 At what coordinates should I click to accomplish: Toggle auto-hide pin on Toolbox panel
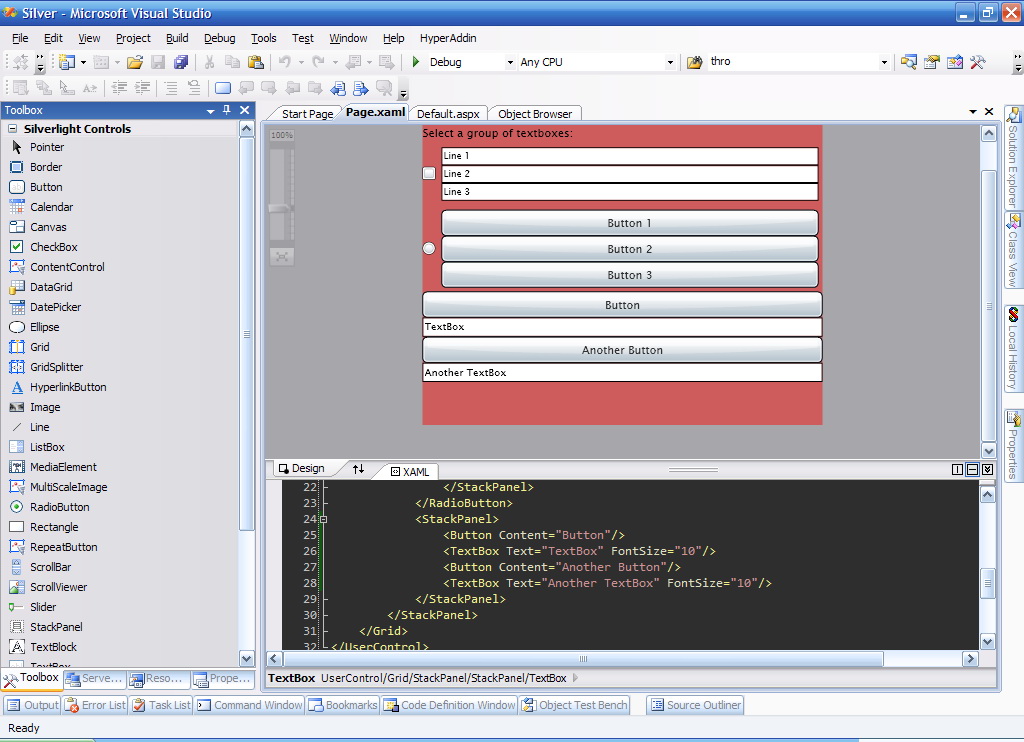tap(227, 110)
